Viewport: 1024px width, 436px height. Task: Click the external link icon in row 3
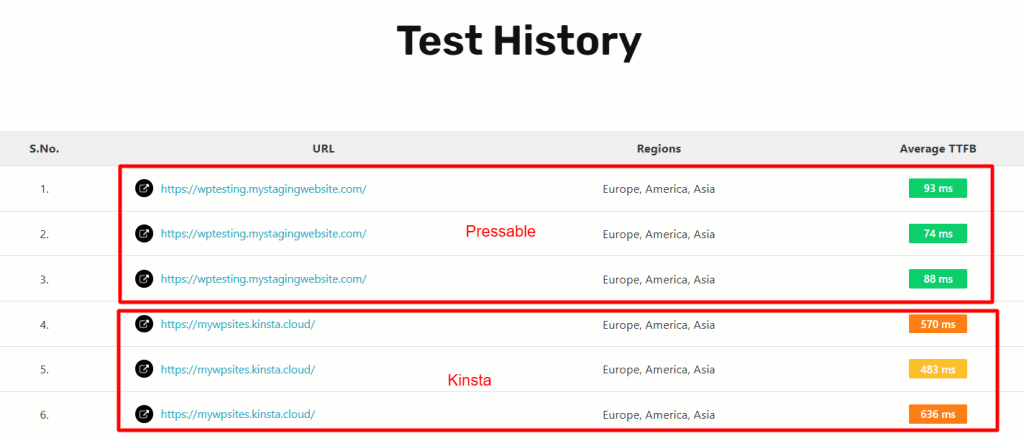click(144, 279)
